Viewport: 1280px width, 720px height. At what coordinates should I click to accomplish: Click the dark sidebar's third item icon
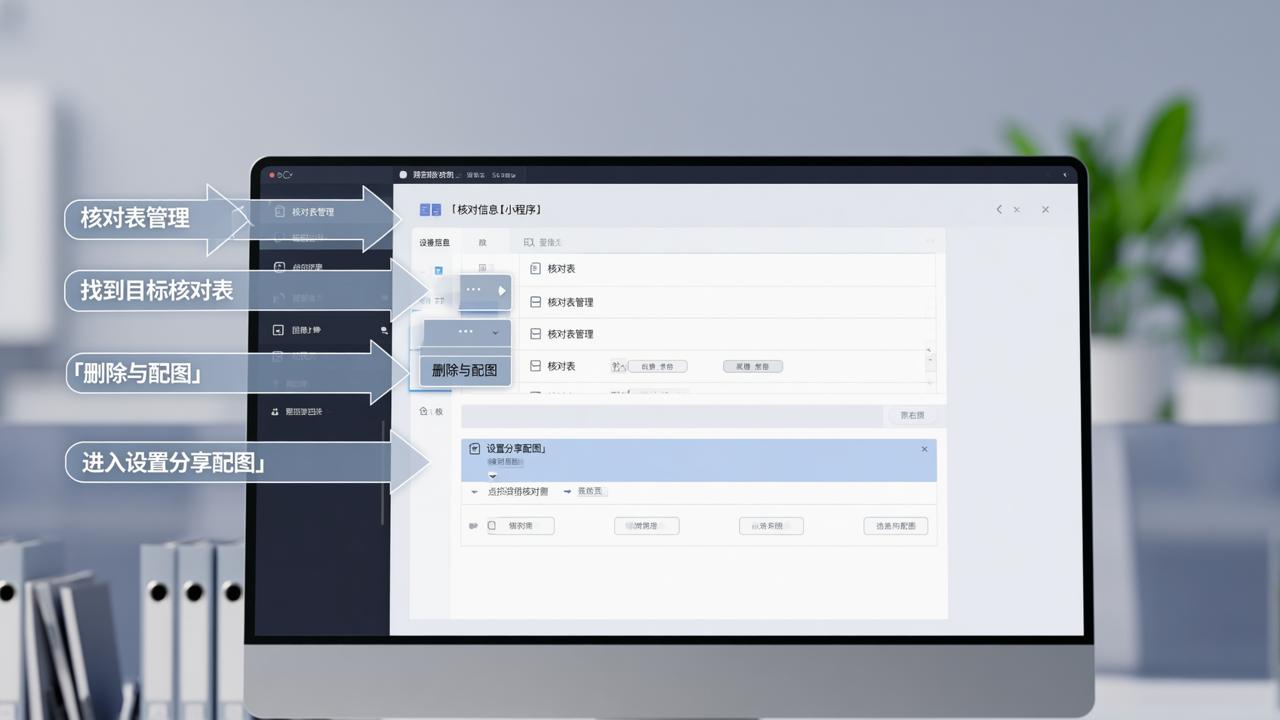coord(279,267)
